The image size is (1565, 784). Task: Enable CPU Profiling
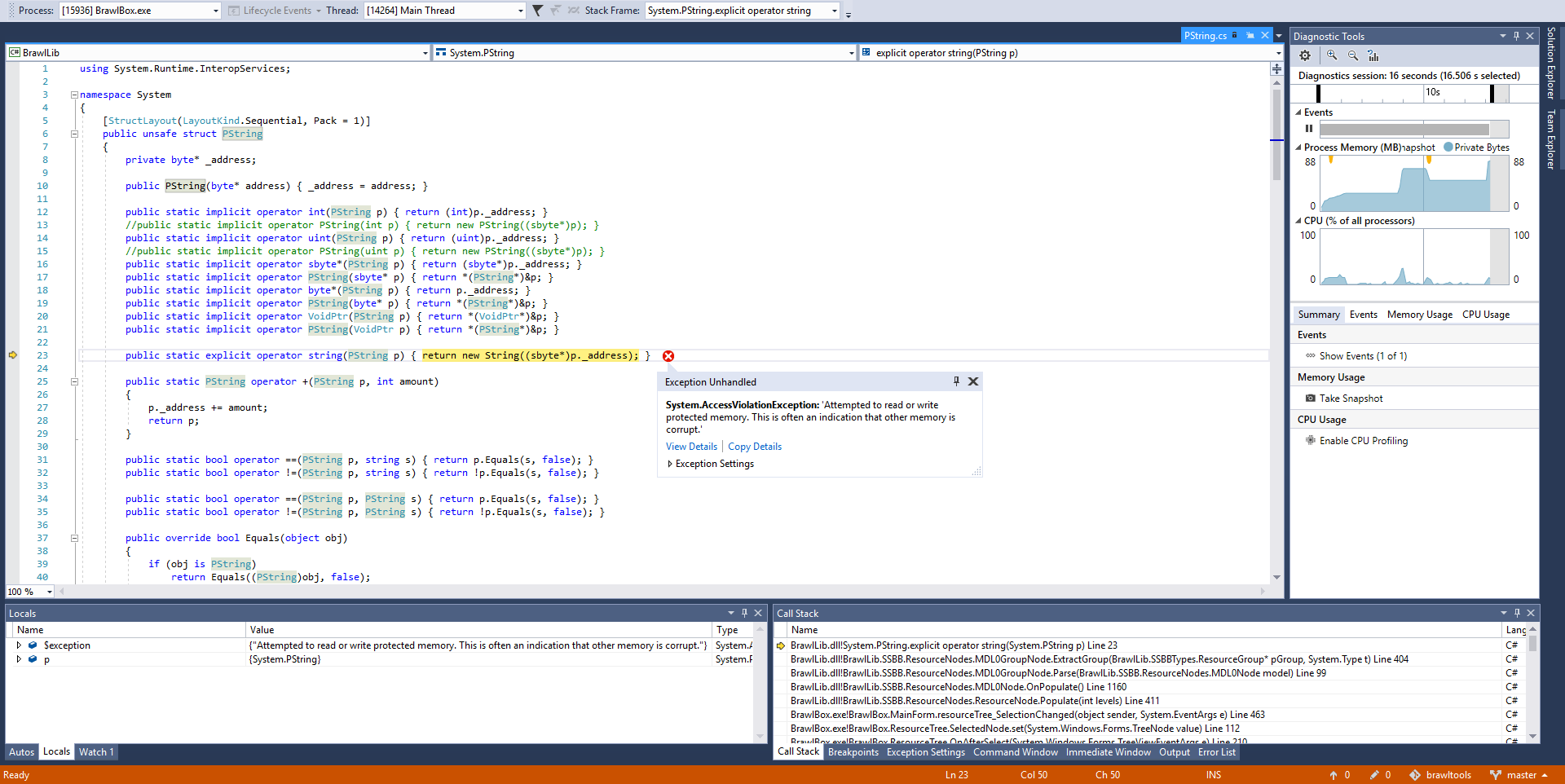[1363, 440]
